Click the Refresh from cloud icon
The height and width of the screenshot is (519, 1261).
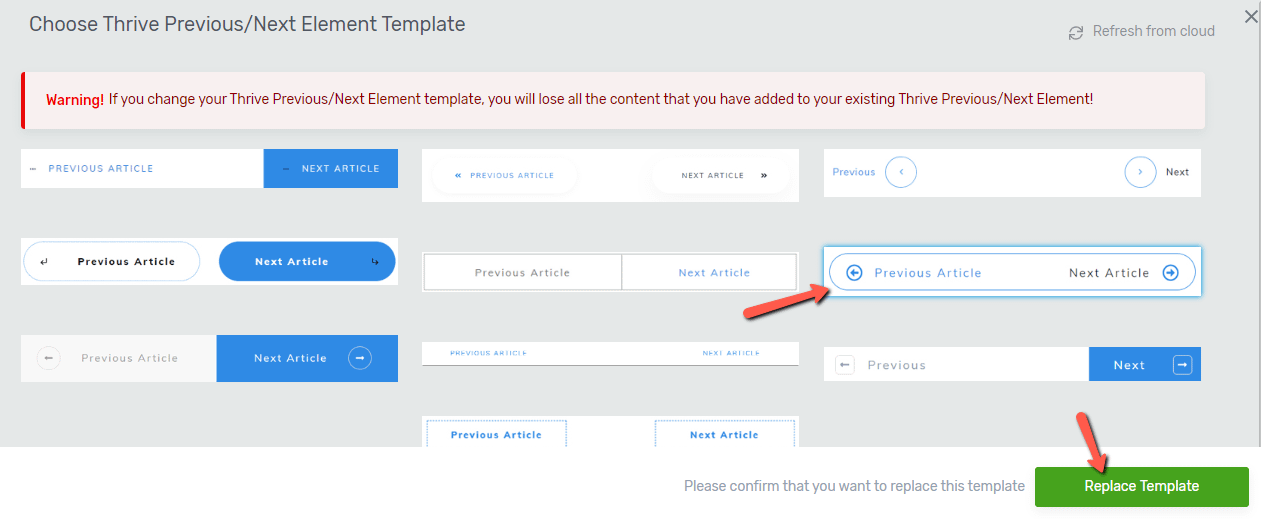click(x=1076, y=32)
